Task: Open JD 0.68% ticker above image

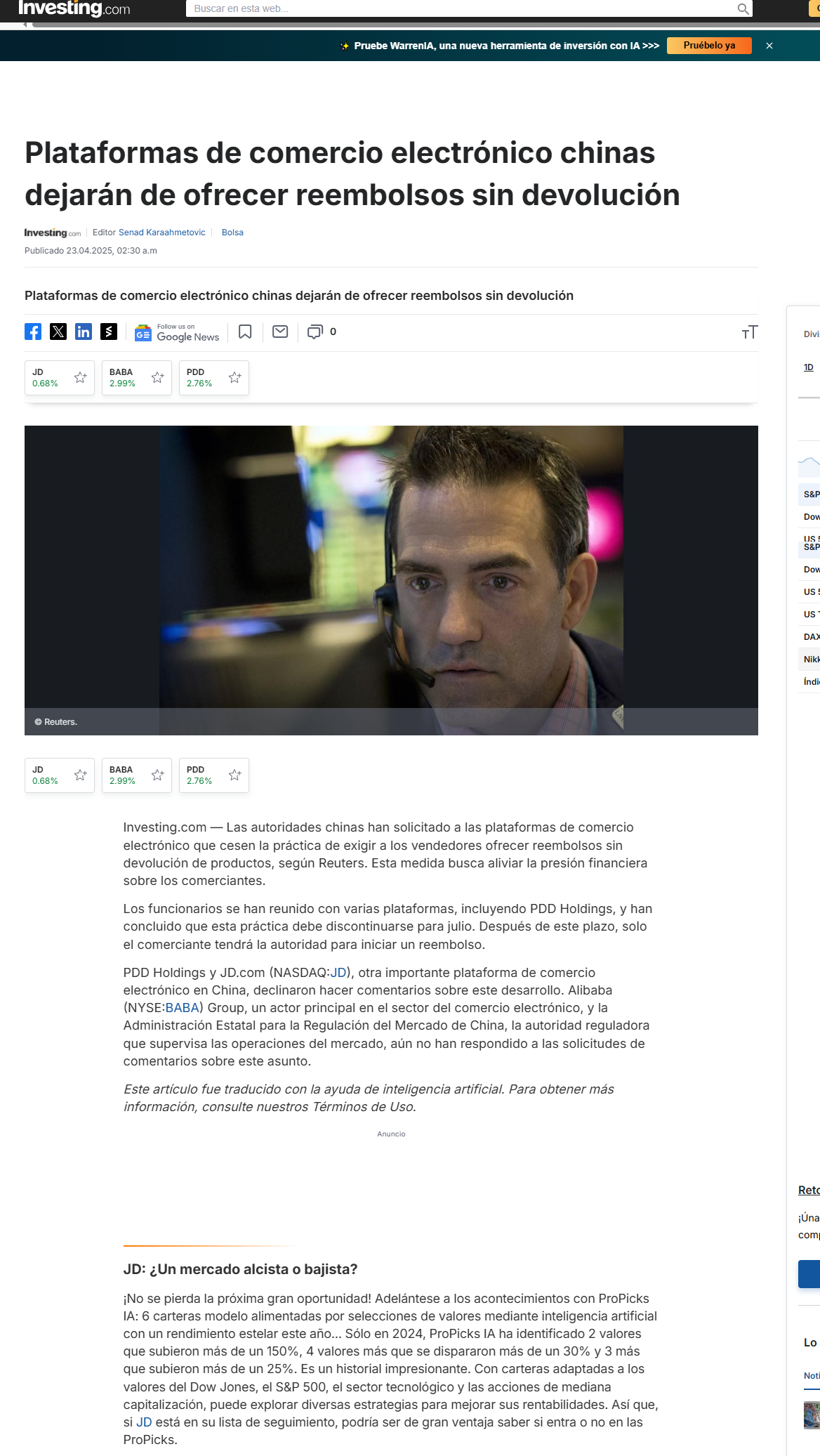Action: 46,378
